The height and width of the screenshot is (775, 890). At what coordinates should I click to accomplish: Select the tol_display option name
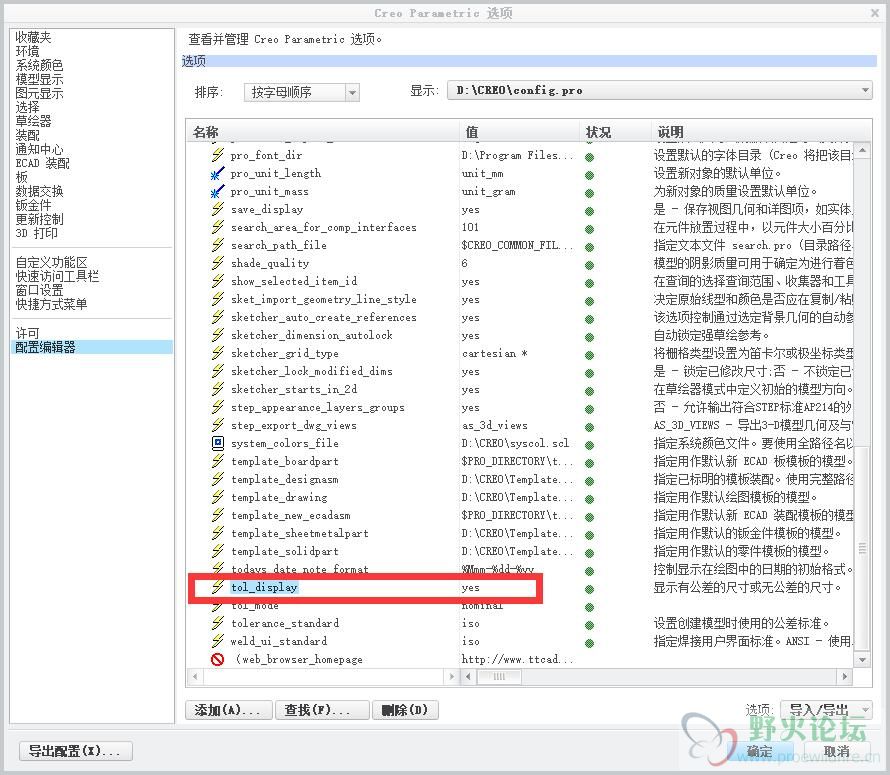[x=264, y=587]
